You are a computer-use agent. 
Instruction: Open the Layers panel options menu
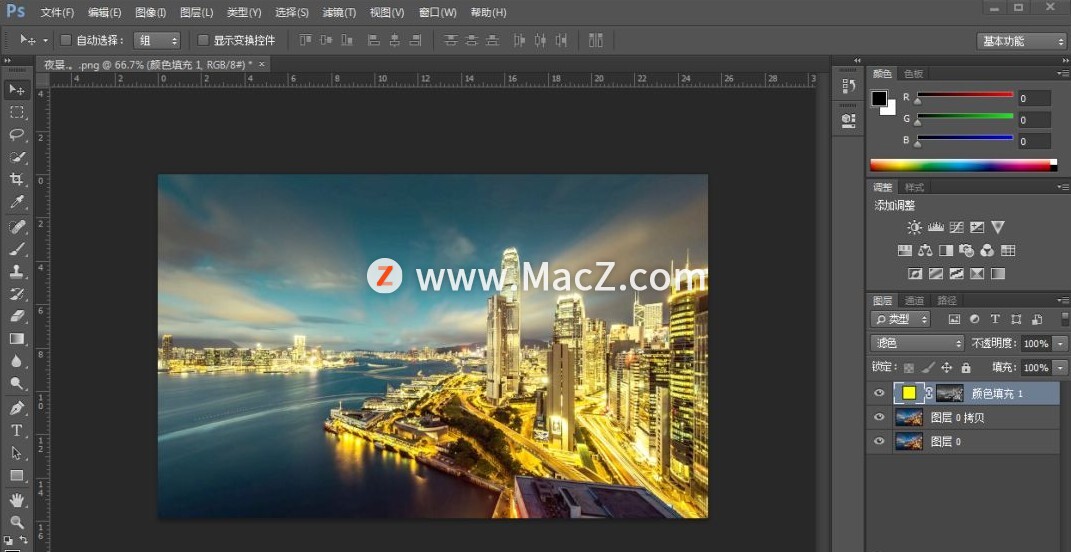(1063, 300)
